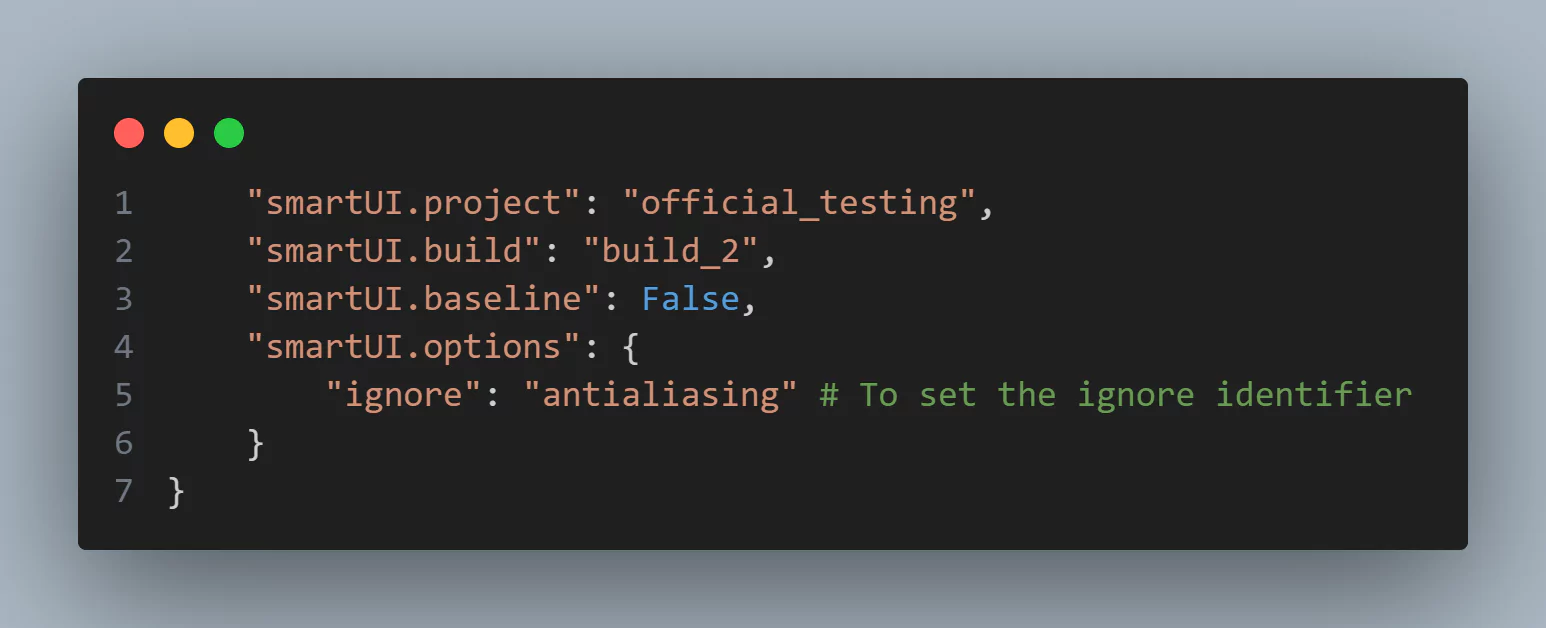1546x628 pixels.
Task: Click the blue False keyword
Action: pos(690,299)
